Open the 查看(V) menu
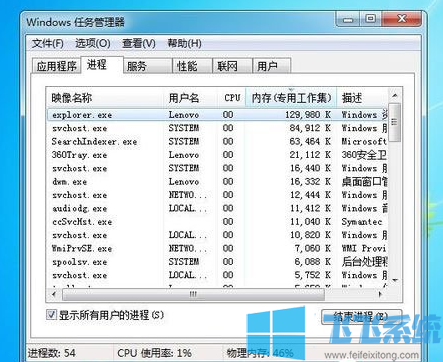The height and width of the screenshot is (362, 443). click(x=139, y=43)
